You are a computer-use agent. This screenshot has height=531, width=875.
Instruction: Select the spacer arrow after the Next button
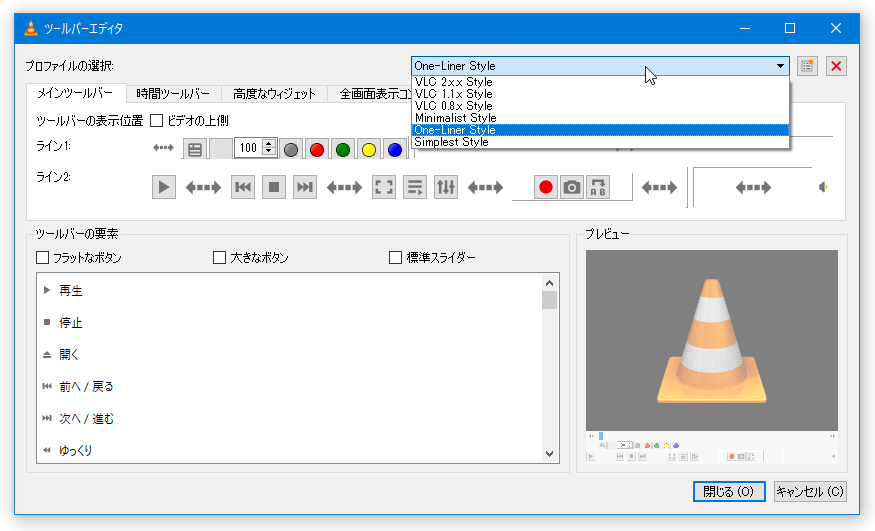pos(344,187)
